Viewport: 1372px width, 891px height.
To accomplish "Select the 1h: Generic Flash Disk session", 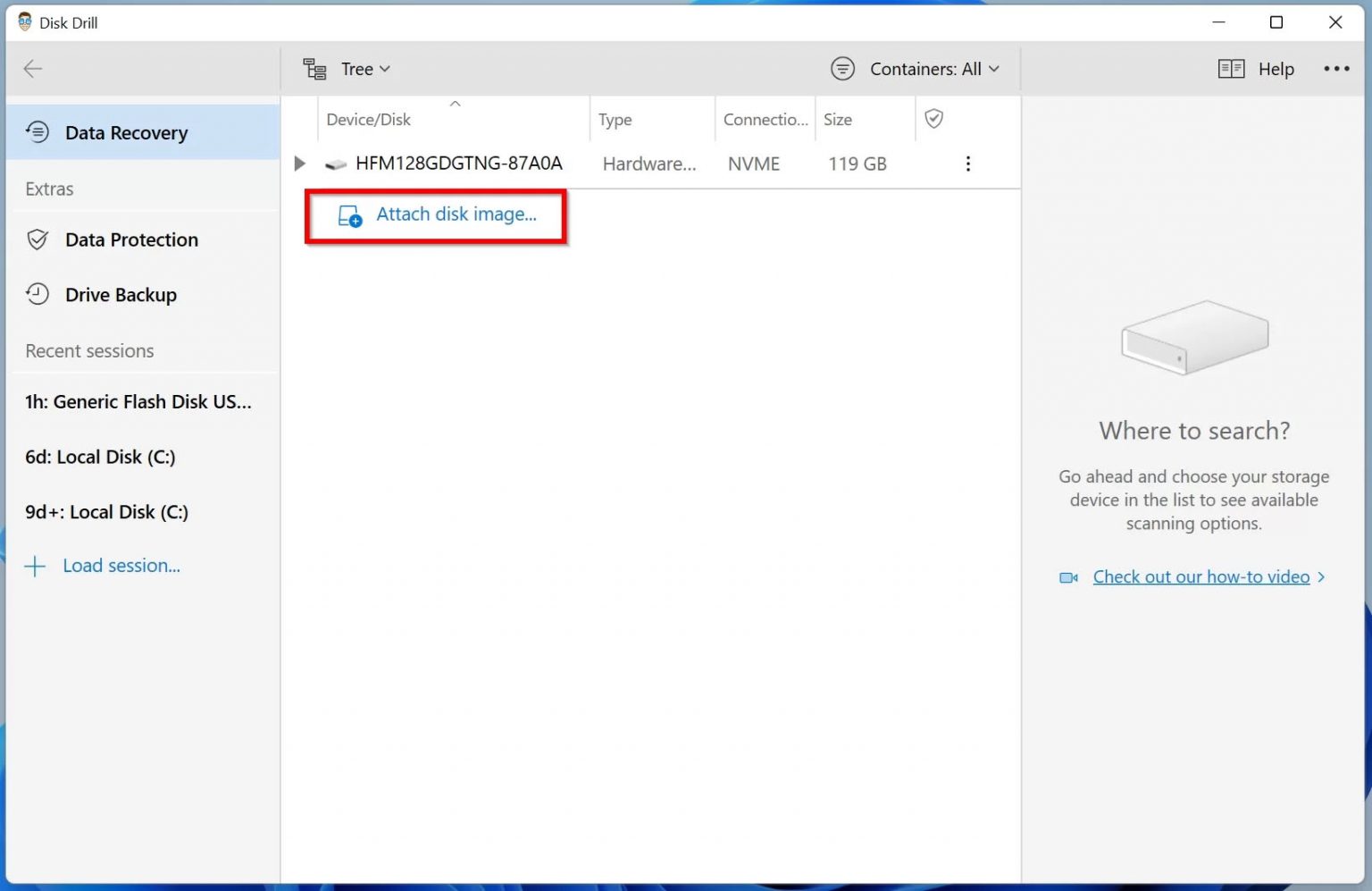I will coord(137,401).
